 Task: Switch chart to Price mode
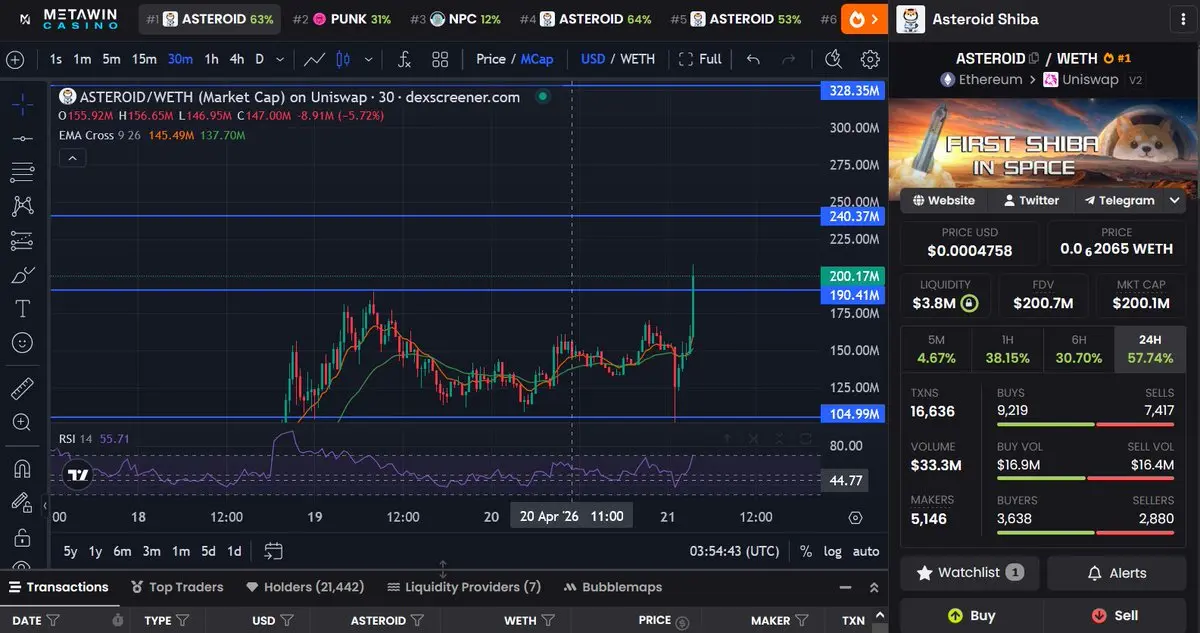point(491,59)
